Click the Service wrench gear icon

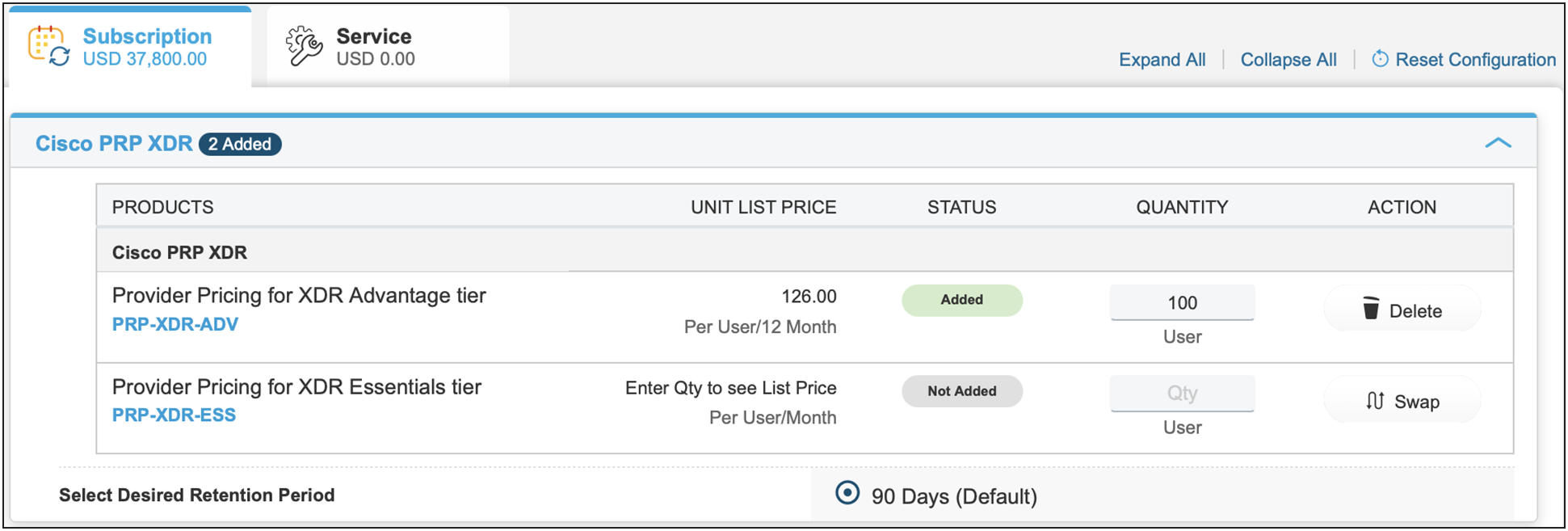[x=304, y=46]
